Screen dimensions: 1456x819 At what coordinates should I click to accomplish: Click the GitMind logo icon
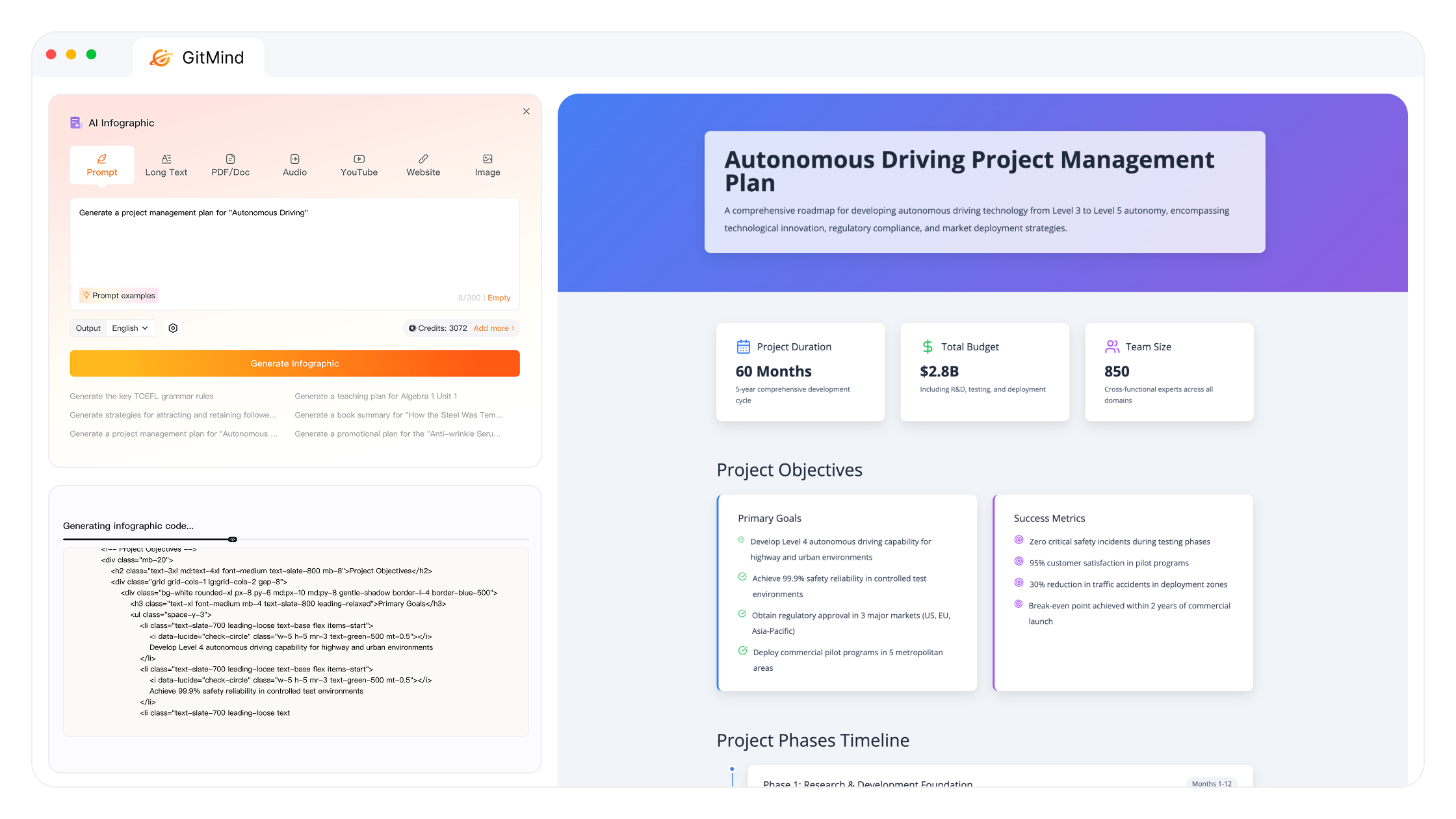point(161,58)
